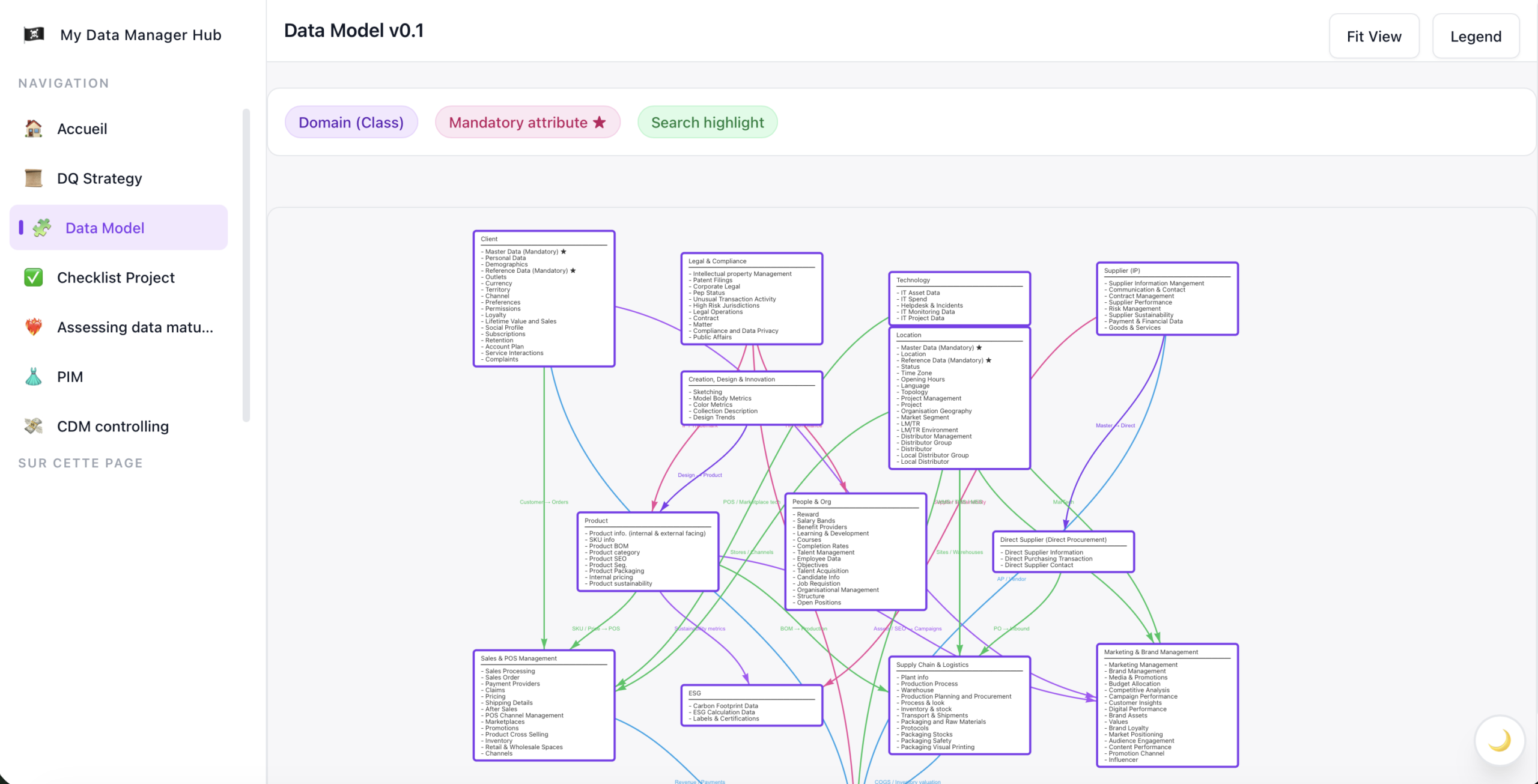This screenshot has height=784, width=1538.
Task: Click the Search highlight green legend chip
Action: coord(707,123)
